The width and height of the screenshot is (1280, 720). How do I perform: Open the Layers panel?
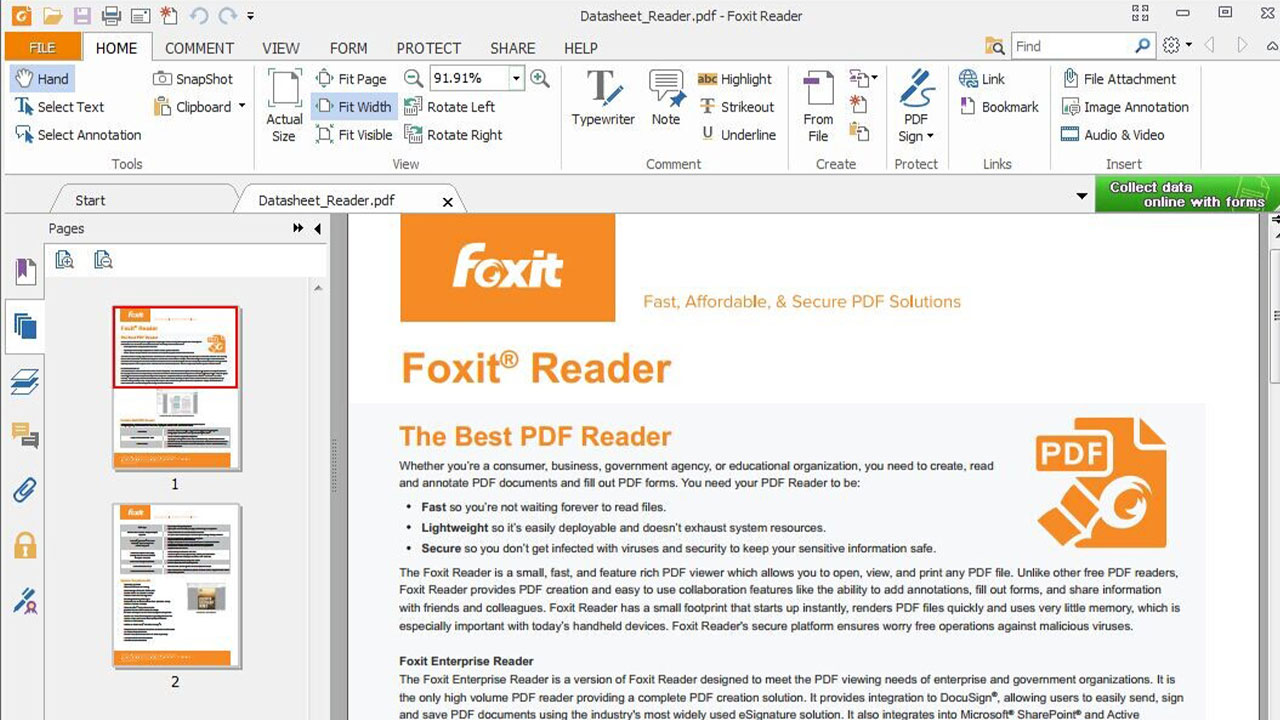coord(23,382)
